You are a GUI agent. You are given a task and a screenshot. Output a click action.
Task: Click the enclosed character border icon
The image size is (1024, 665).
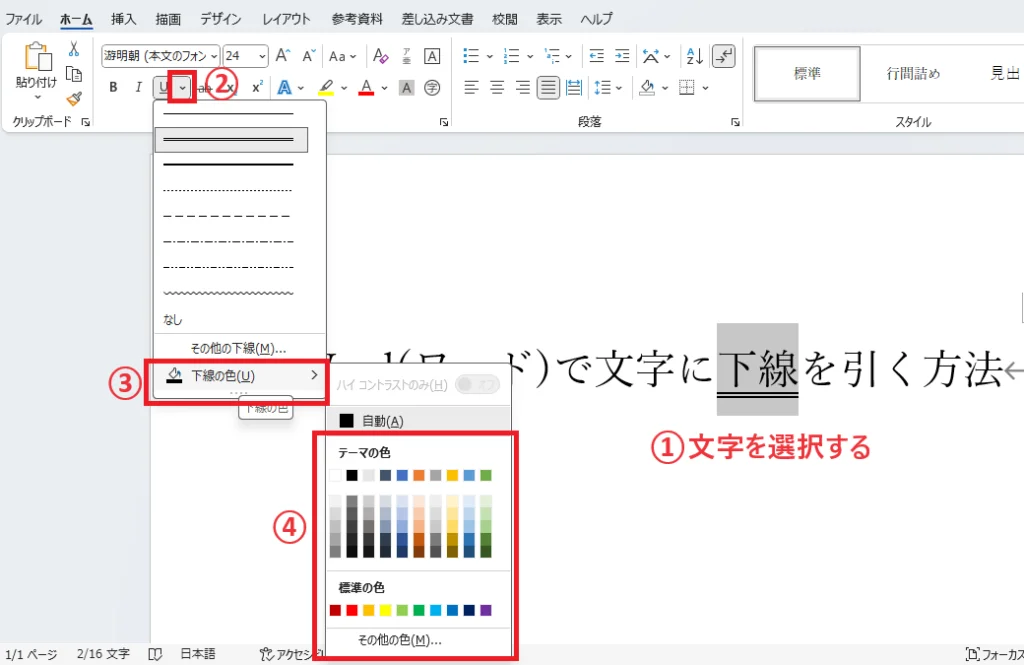432,56
